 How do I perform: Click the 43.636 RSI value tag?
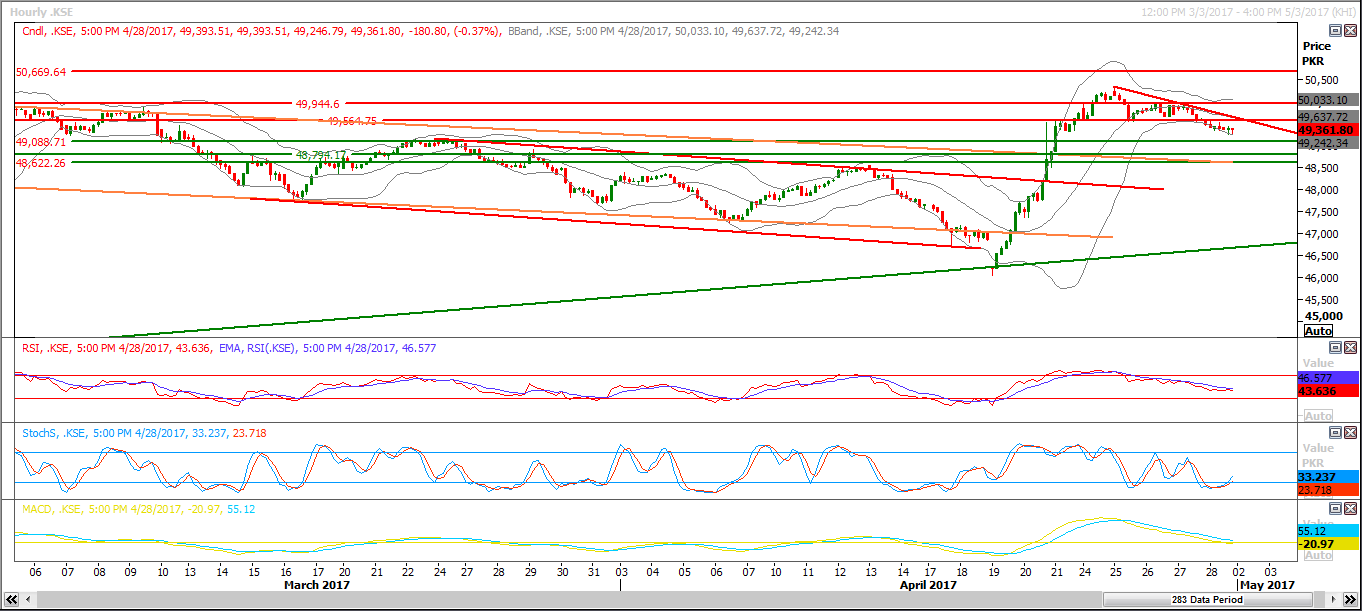(1328, 392)
